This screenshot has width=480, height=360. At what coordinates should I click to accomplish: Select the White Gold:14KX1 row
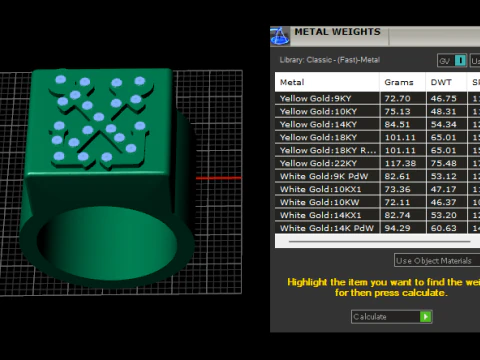[x=377, y=216]
